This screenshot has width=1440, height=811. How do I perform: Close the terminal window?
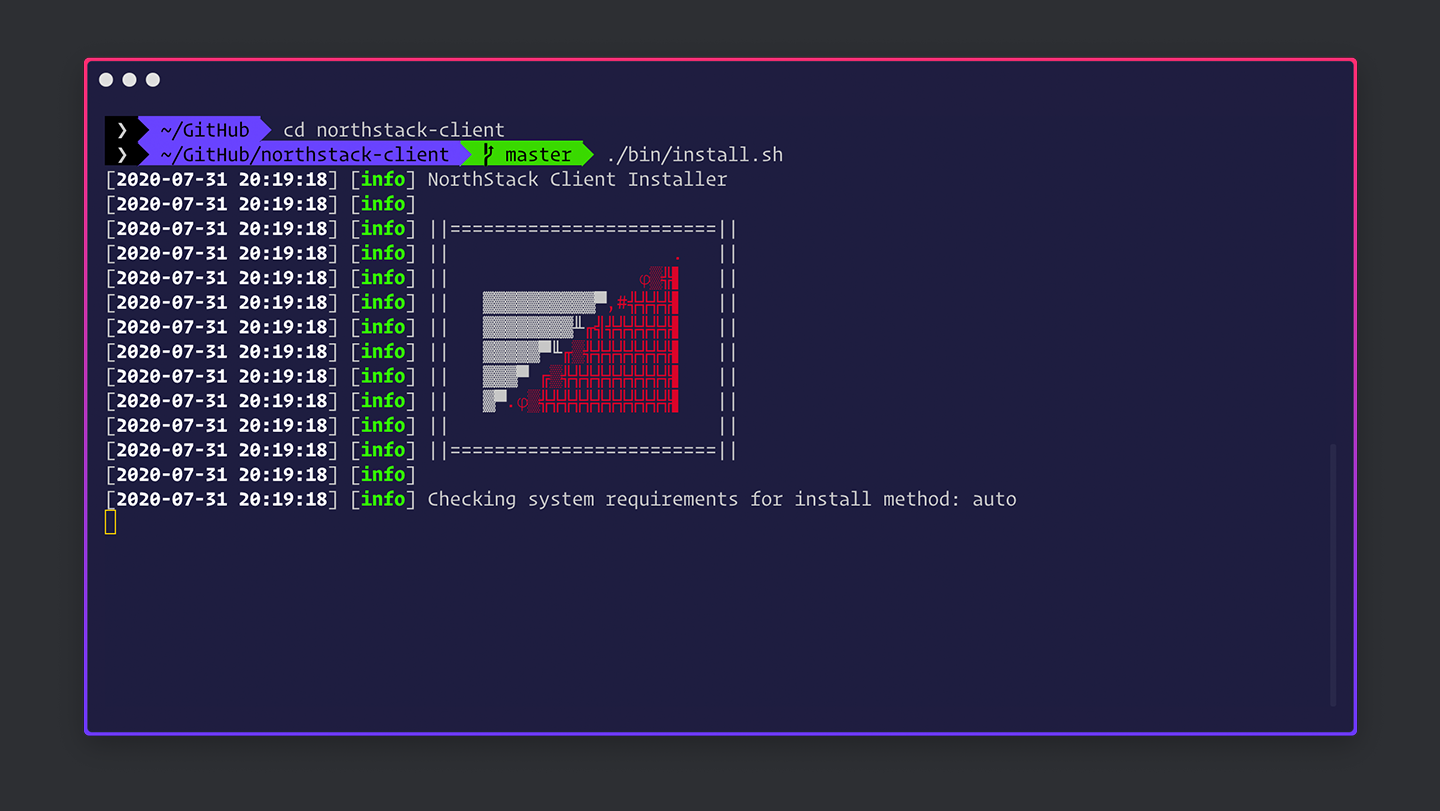[106, 80]
